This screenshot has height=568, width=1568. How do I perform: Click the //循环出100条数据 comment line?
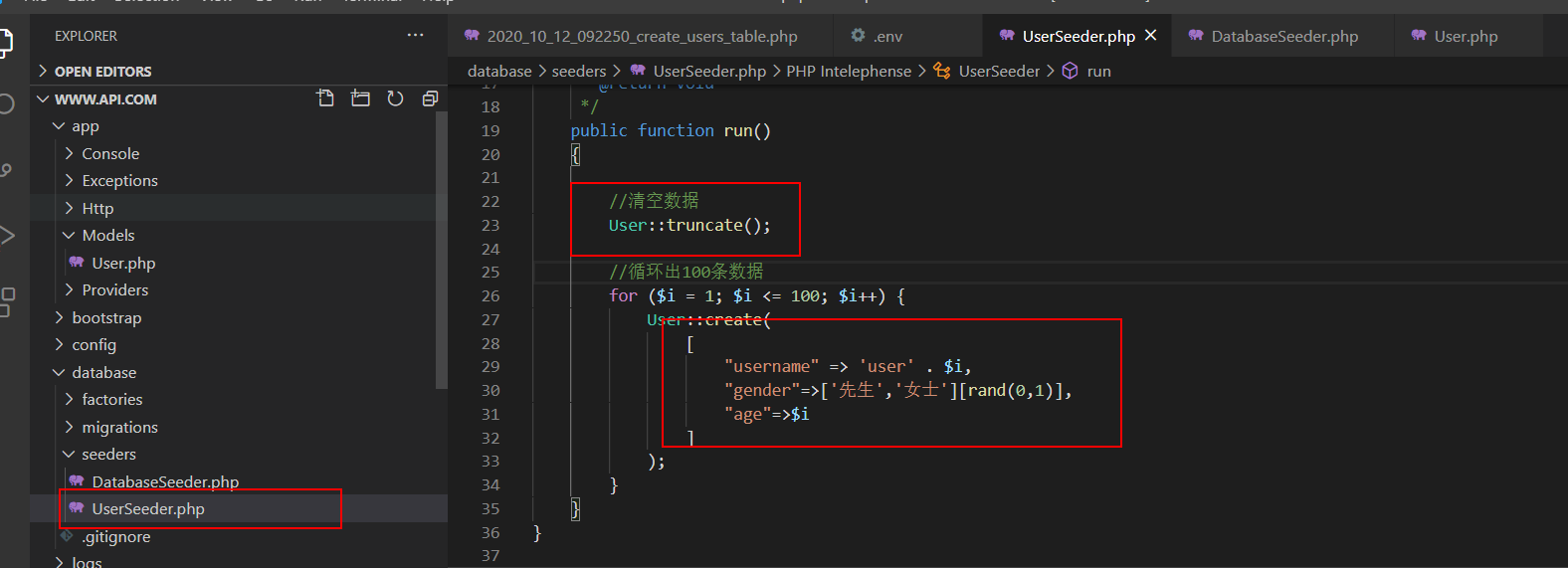(x=686, y=272)
